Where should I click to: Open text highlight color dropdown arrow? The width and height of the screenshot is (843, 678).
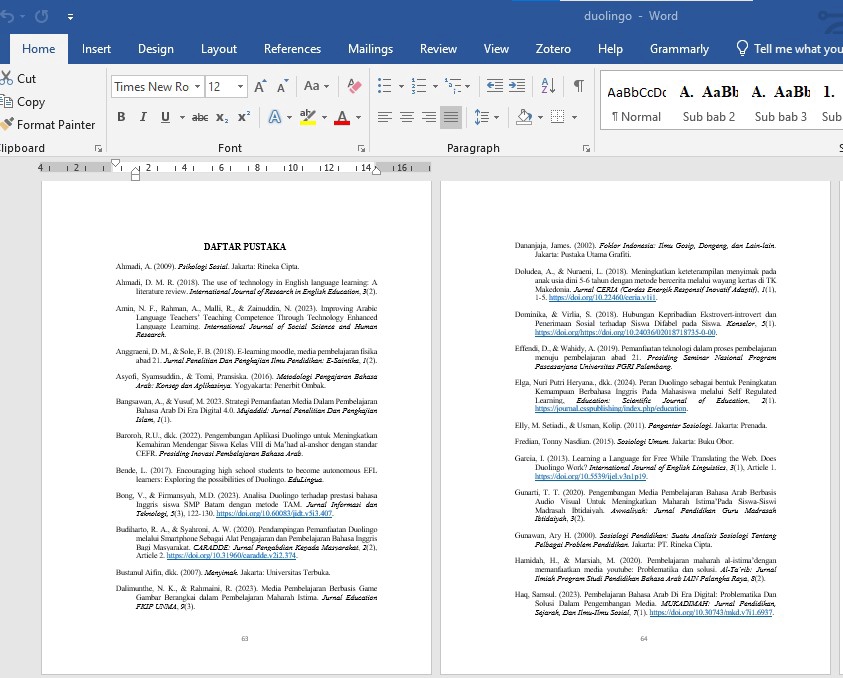click(x=324, y=117)
